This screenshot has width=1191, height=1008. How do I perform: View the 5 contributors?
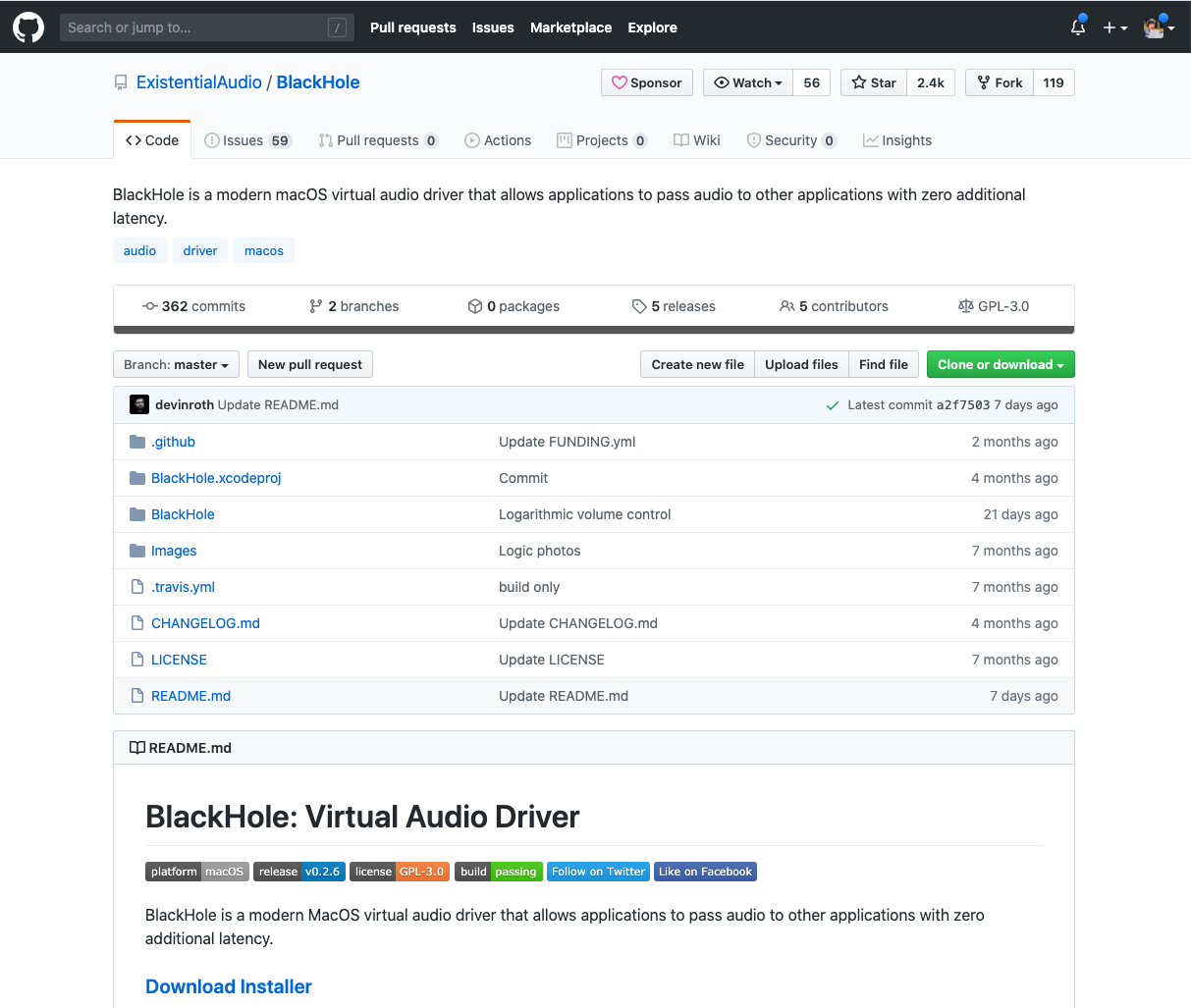(x=834, y=306)
